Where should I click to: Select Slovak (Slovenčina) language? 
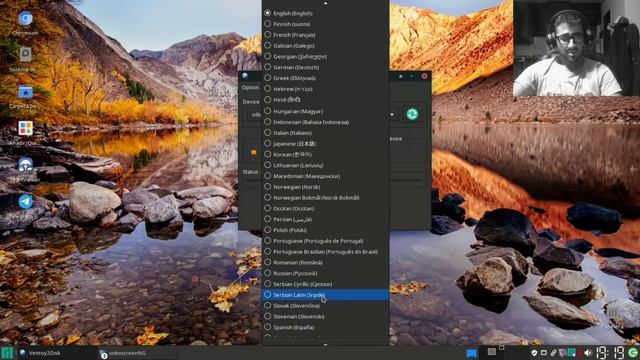[x=325, y=305]
